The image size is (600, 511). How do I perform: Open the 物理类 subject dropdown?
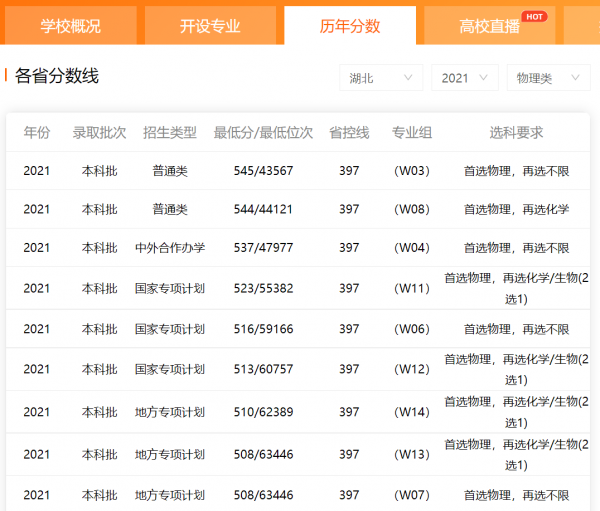[x=549, y=78]
